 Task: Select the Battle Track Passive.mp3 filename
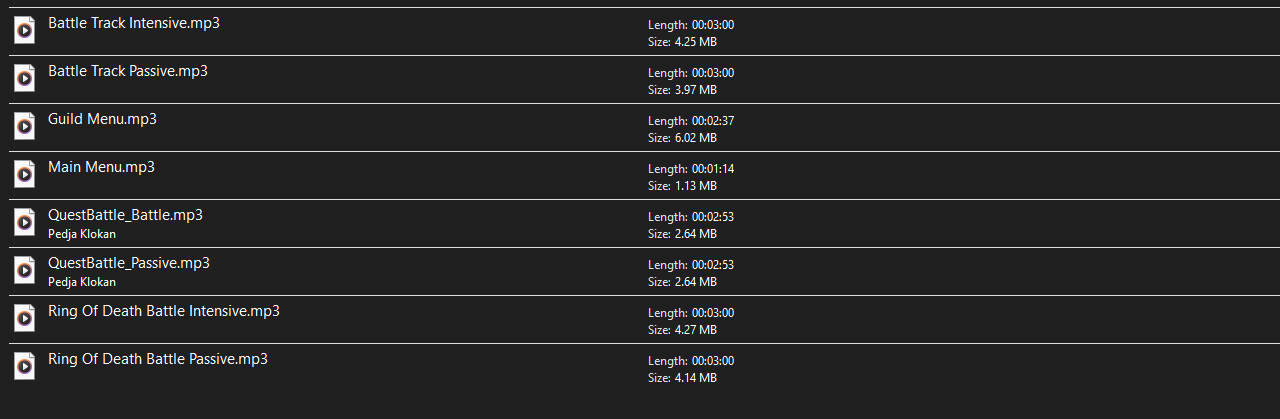(128, 71)
